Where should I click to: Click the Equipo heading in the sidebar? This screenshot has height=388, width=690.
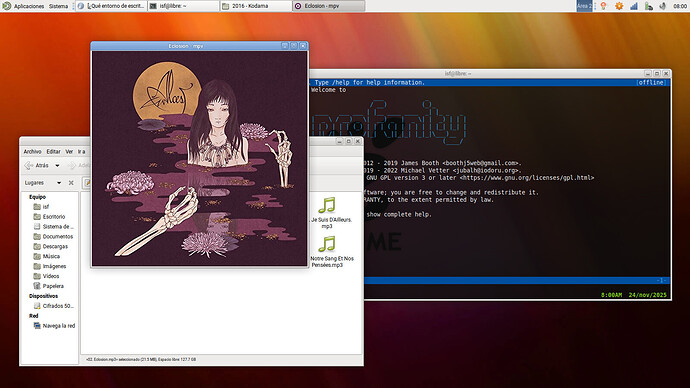[x=37, y=197]
